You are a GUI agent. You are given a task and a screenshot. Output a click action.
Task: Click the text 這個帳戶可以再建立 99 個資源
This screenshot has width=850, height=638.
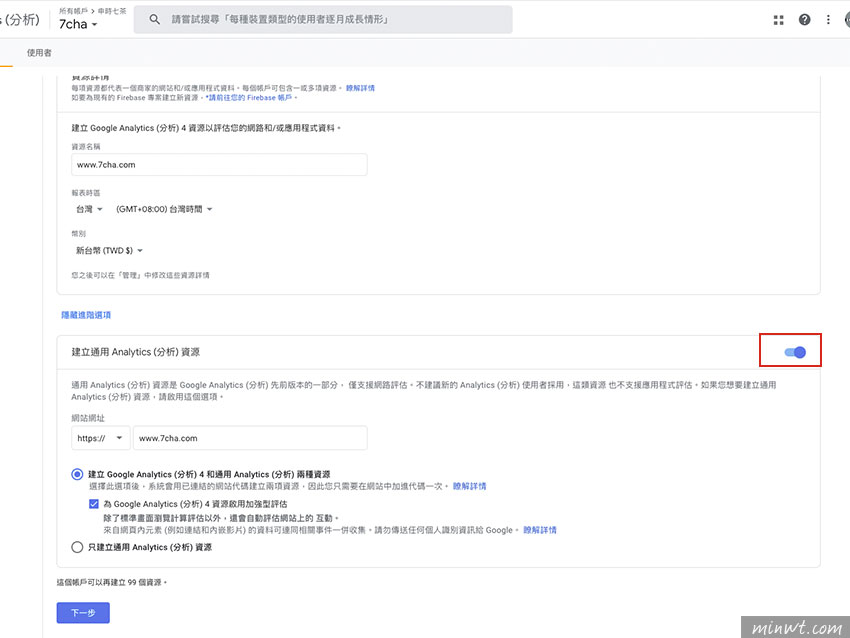[x=111, y=582]
